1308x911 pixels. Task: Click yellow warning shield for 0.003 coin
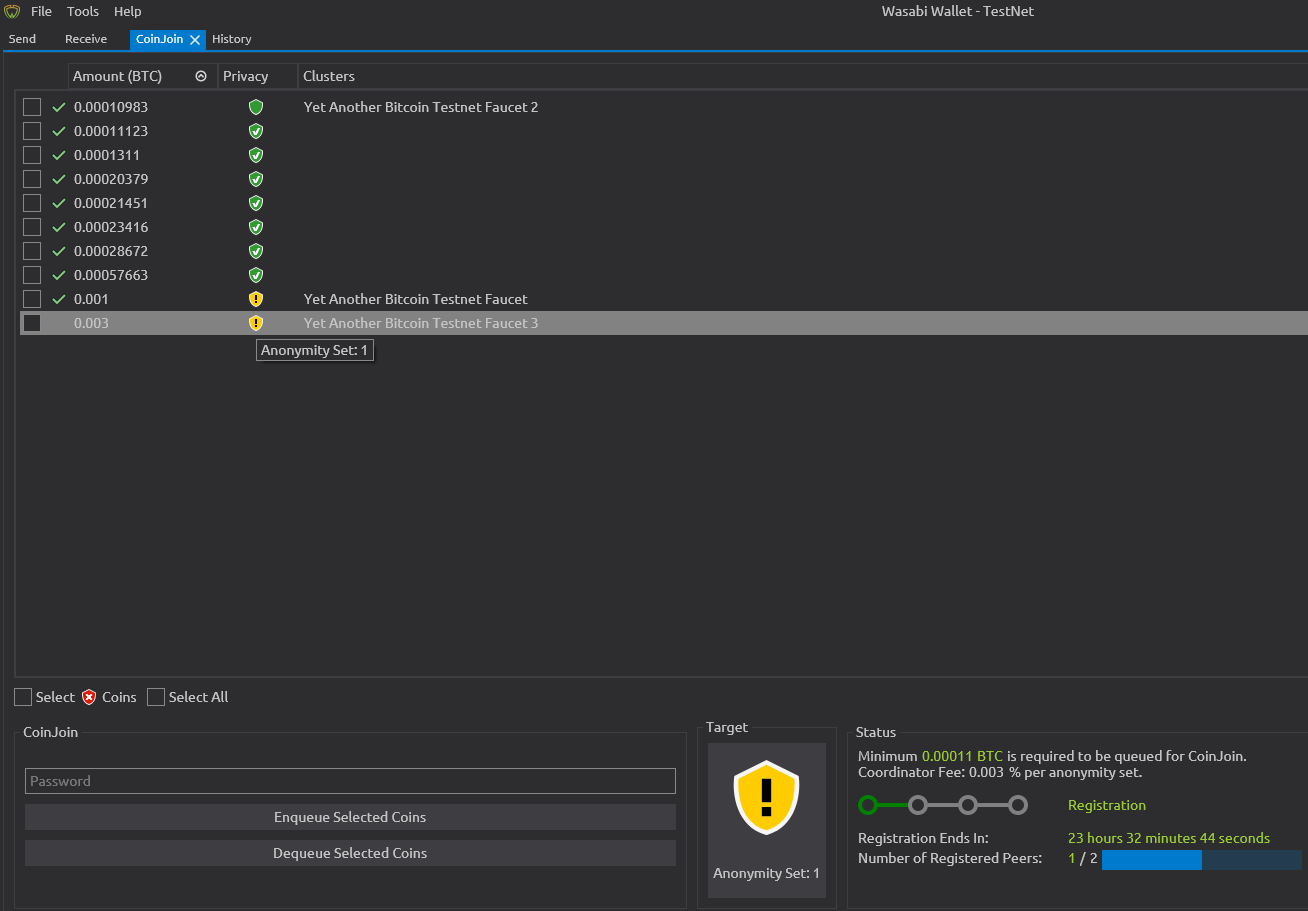coord(256,323)
